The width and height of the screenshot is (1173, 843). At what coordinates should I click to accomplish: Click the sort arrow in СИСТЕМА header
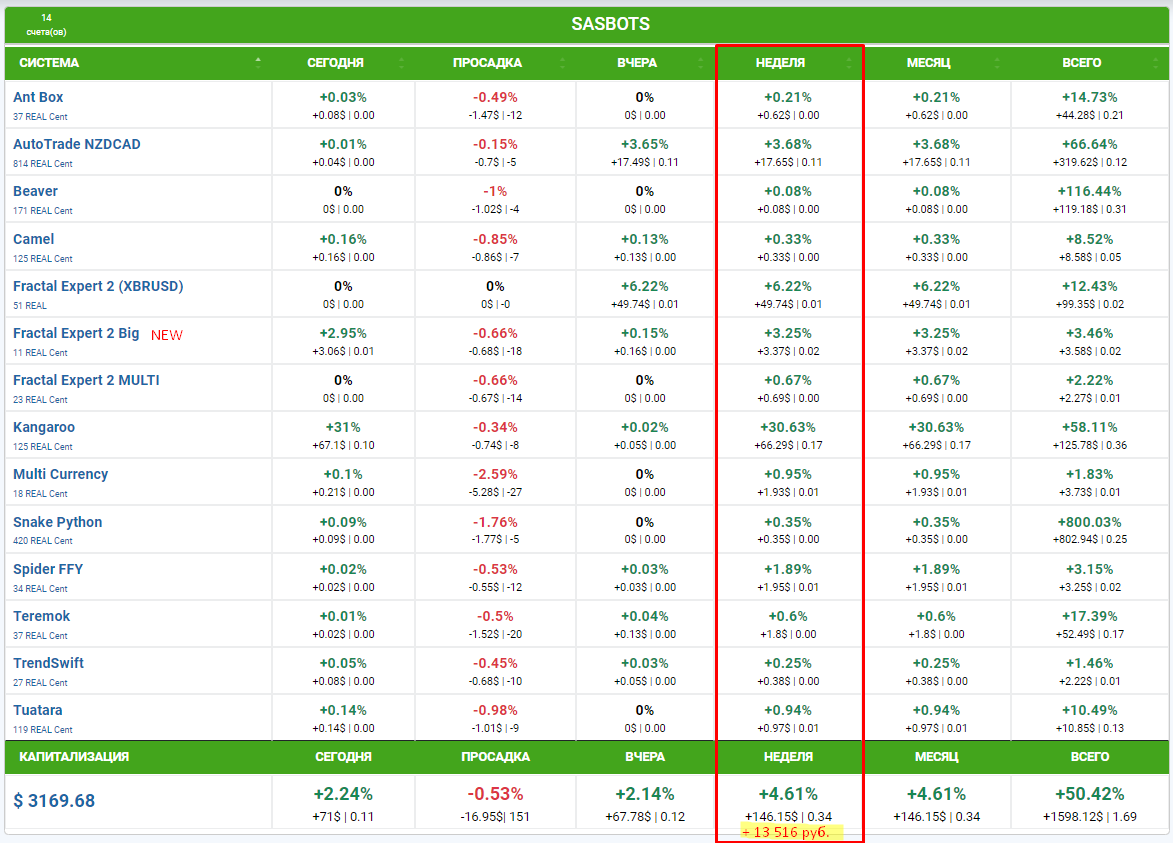pos(258,62)
